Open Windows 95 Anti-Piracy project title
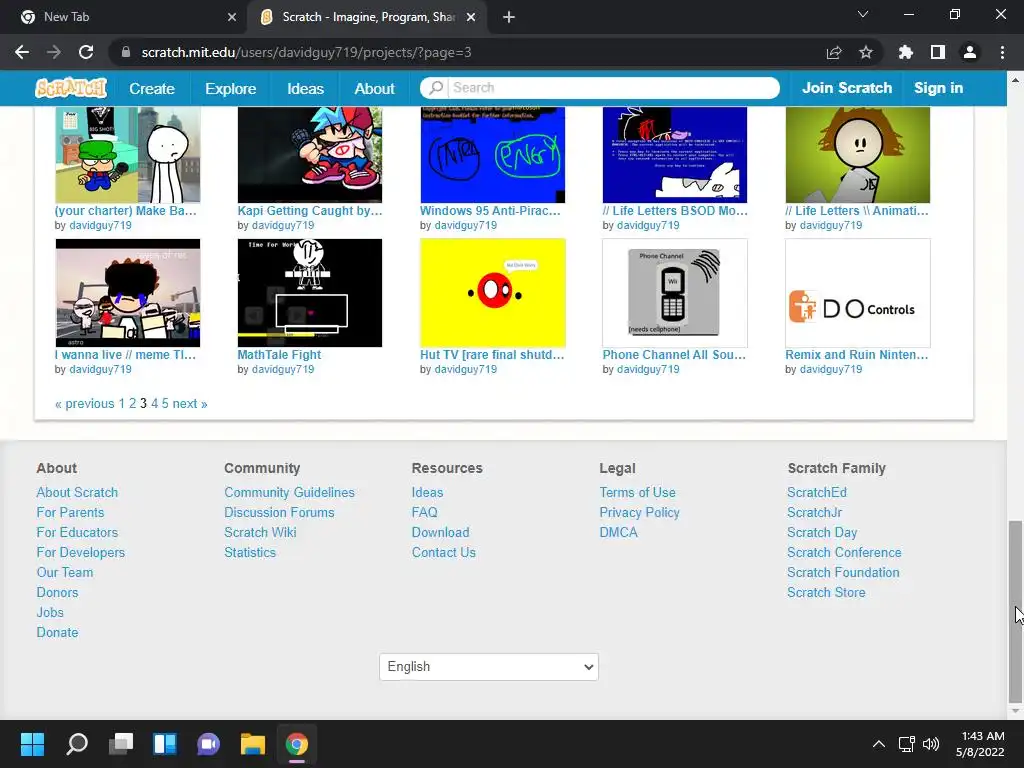The image size is (1024, 768). [490, 211]
